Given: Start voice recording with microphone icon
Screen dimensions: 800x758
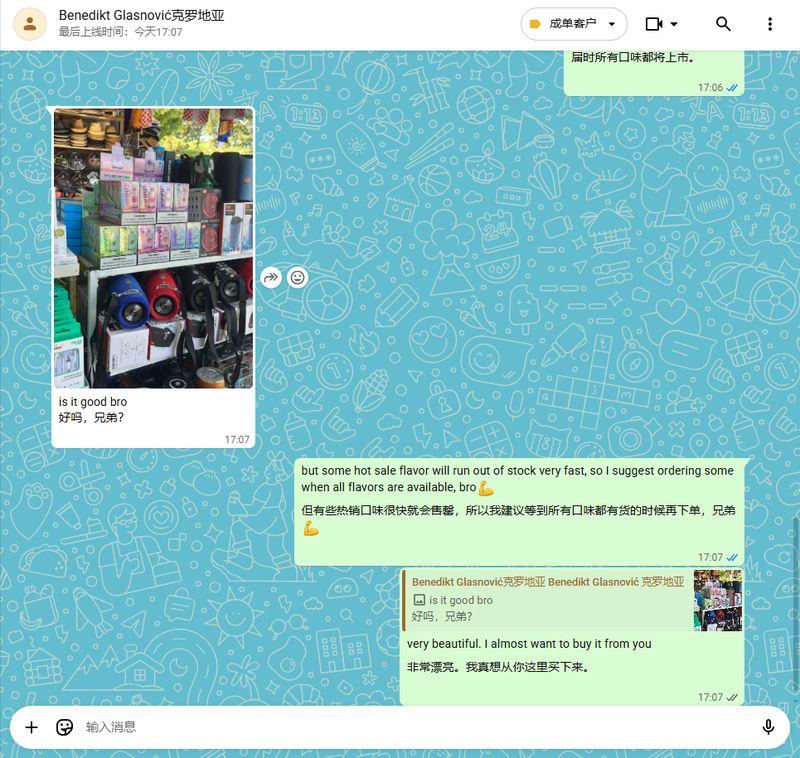Looking at the screenshot, I should (768, 727).
